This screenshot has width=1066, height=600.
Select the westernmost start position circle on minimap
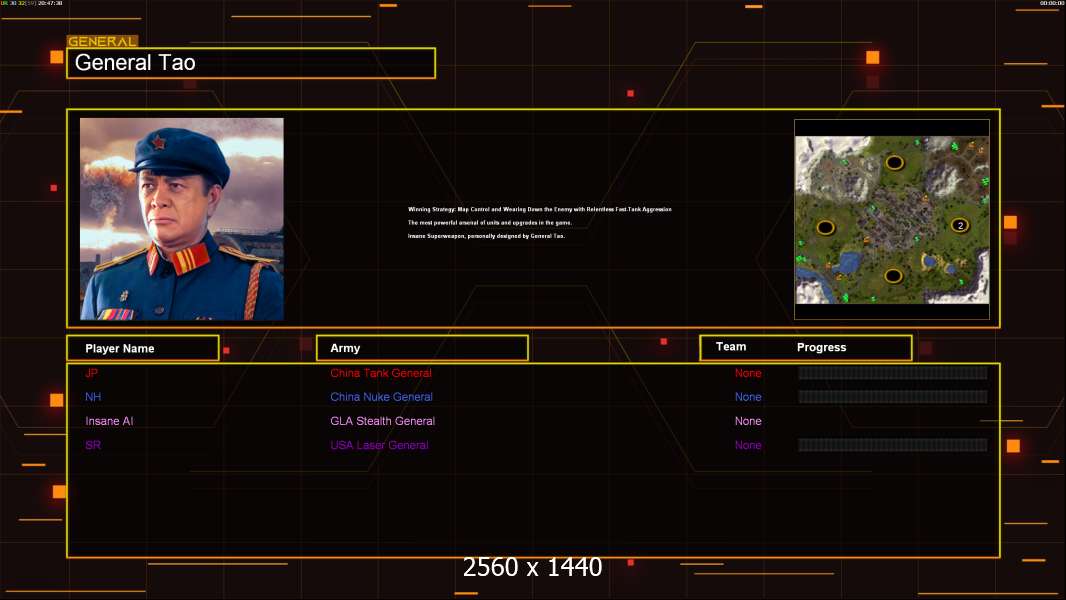click(825, 227)
